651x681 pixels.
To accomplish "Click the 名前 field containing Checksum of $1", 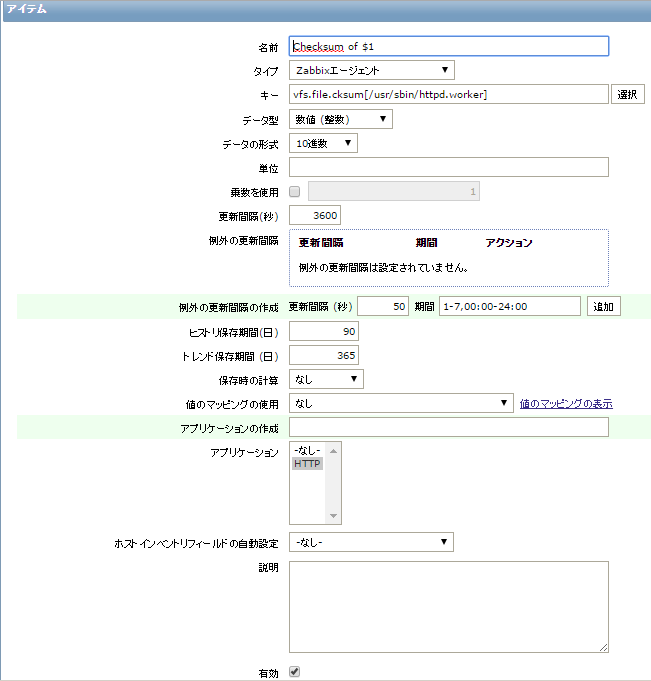I will (x=449, y=46).
